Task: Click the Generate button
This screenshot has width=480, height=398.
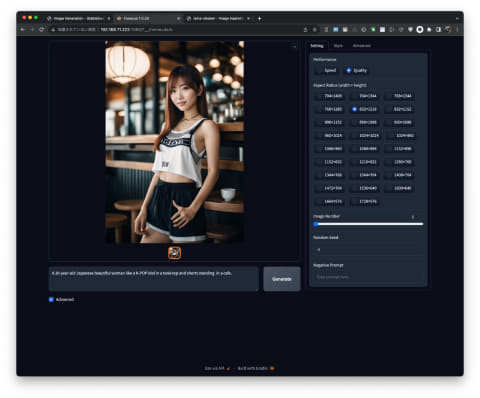Action: tap(282, 279)
